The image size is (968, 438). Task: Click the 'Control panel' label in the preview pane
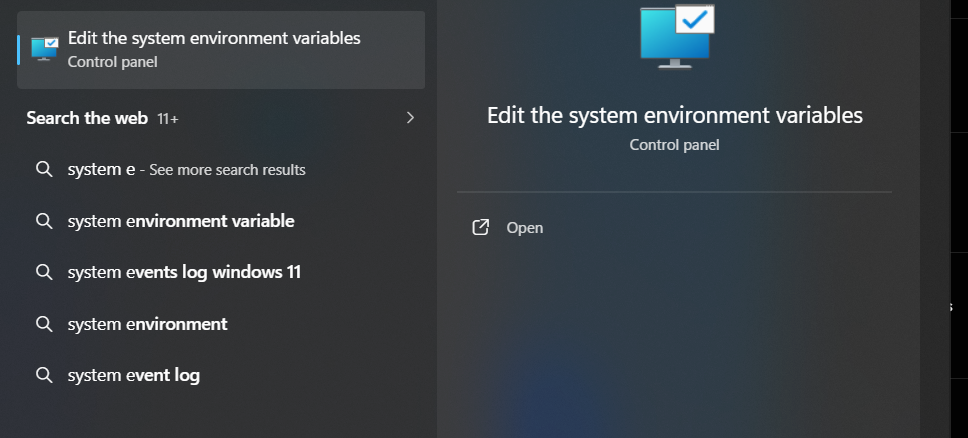pyautogui.click(x=674, y=145)
